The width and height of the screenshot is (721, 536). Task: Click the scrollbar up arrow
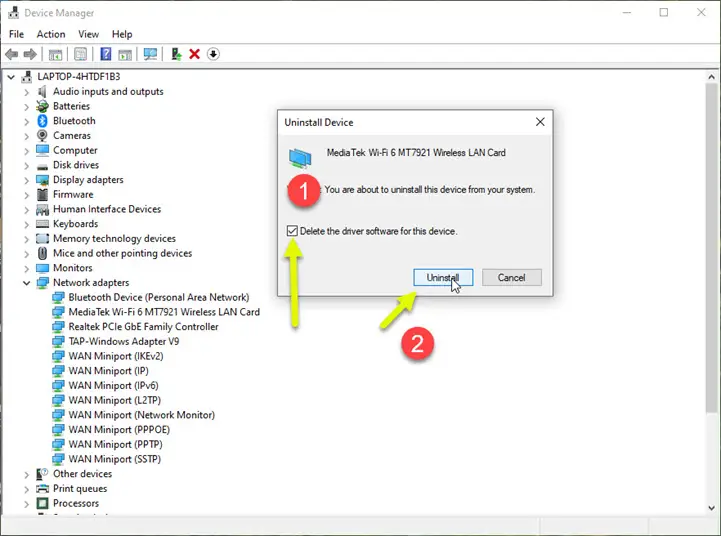point(711,77)
